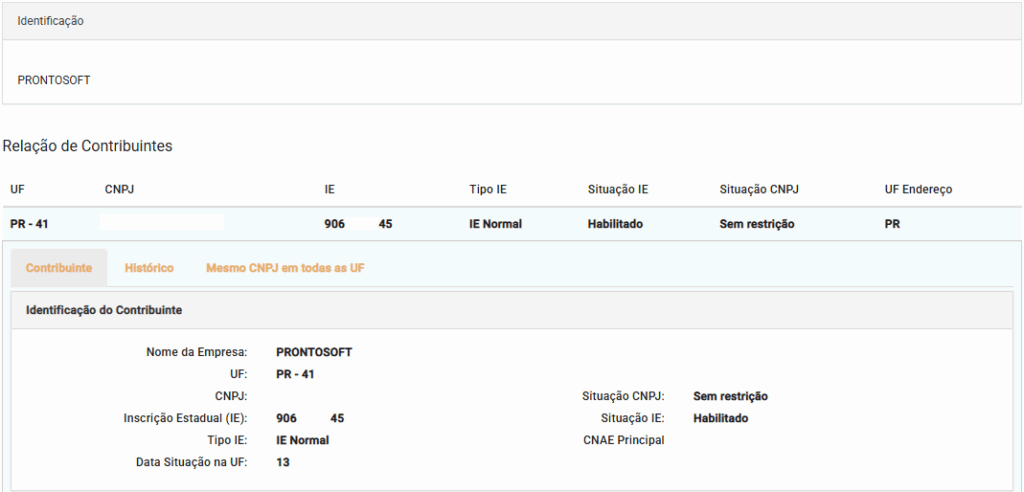Viewport: 1024px width, 492px height.
Task: Click the Relação de Contribuintes heading
Action: (87, 146)
